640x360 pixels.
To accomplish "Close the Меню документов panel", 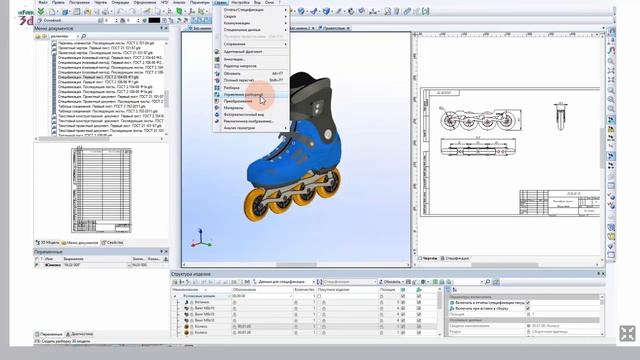I will (166, 28).
